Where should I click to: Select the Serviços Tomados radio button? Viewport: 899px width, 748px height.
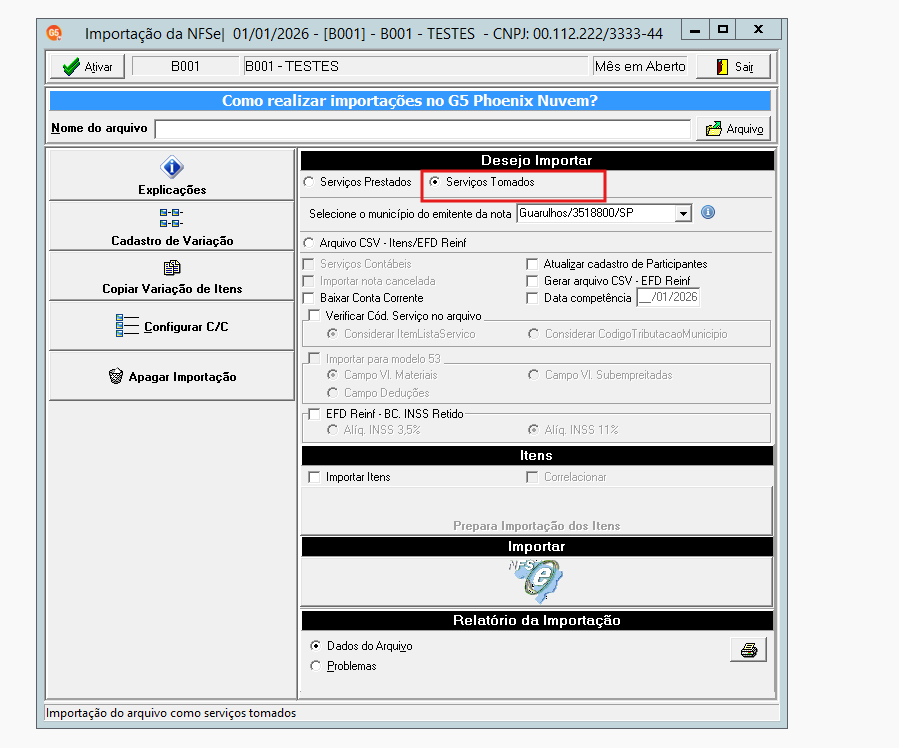coord(435,182)
